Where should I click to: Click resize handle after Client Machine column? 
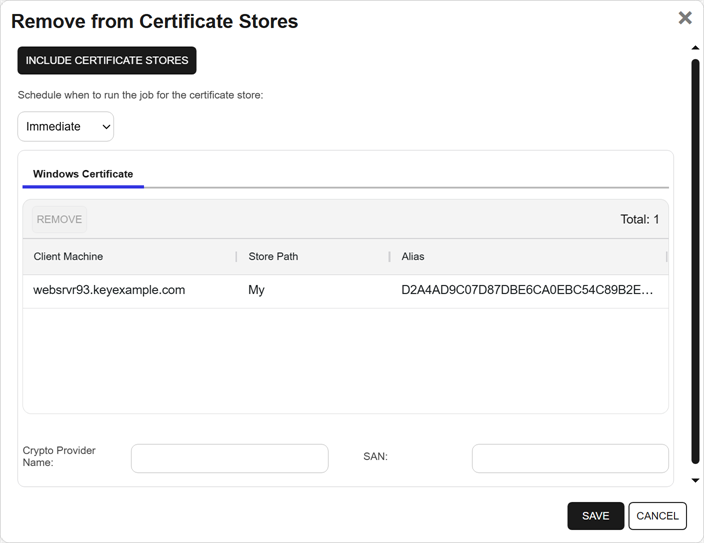(x=236, y=257)
